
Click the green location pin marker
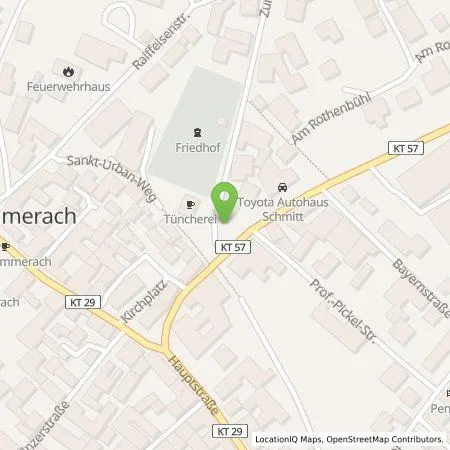click(225, 202)
